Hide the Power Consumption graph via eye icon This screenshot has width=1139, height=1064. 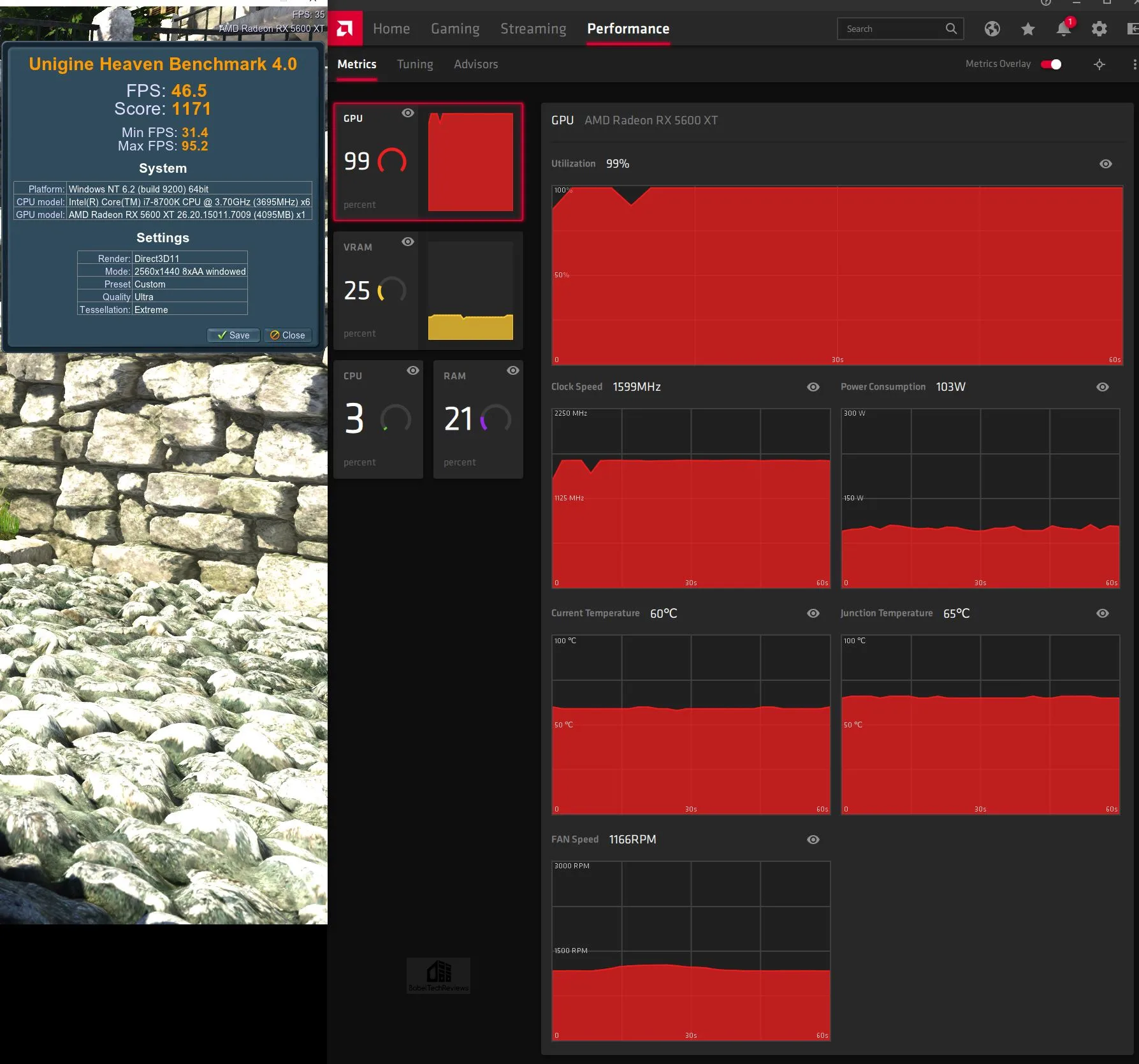tap(1103, 387)
